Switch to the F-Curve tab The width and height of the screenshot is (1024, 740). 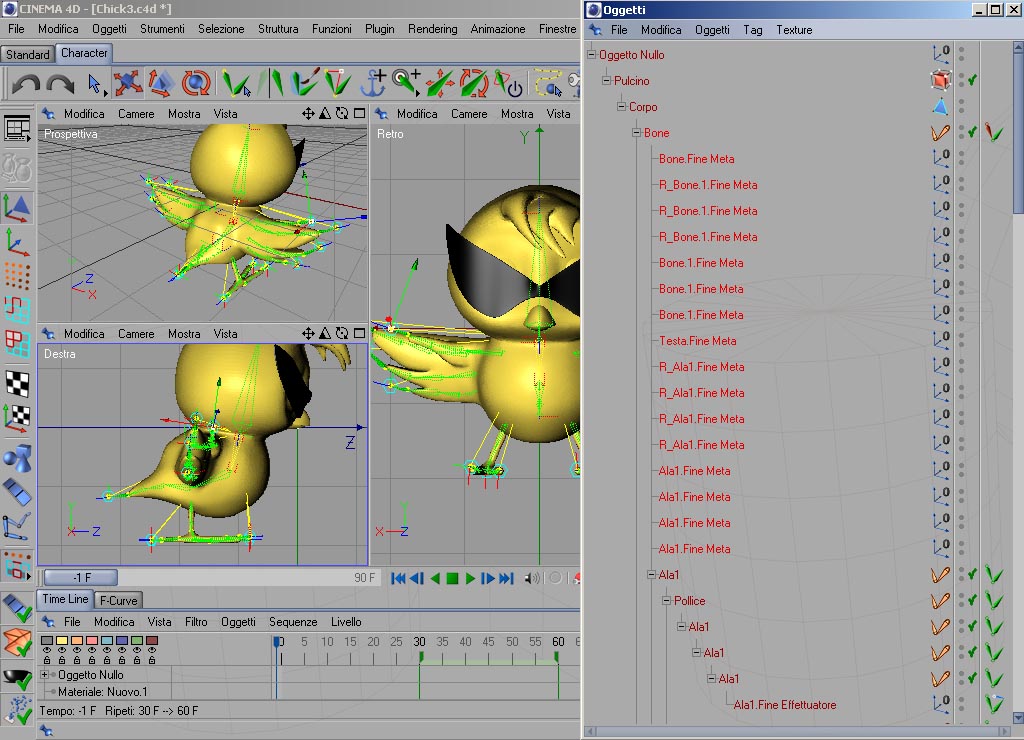(x=119, y=600)
